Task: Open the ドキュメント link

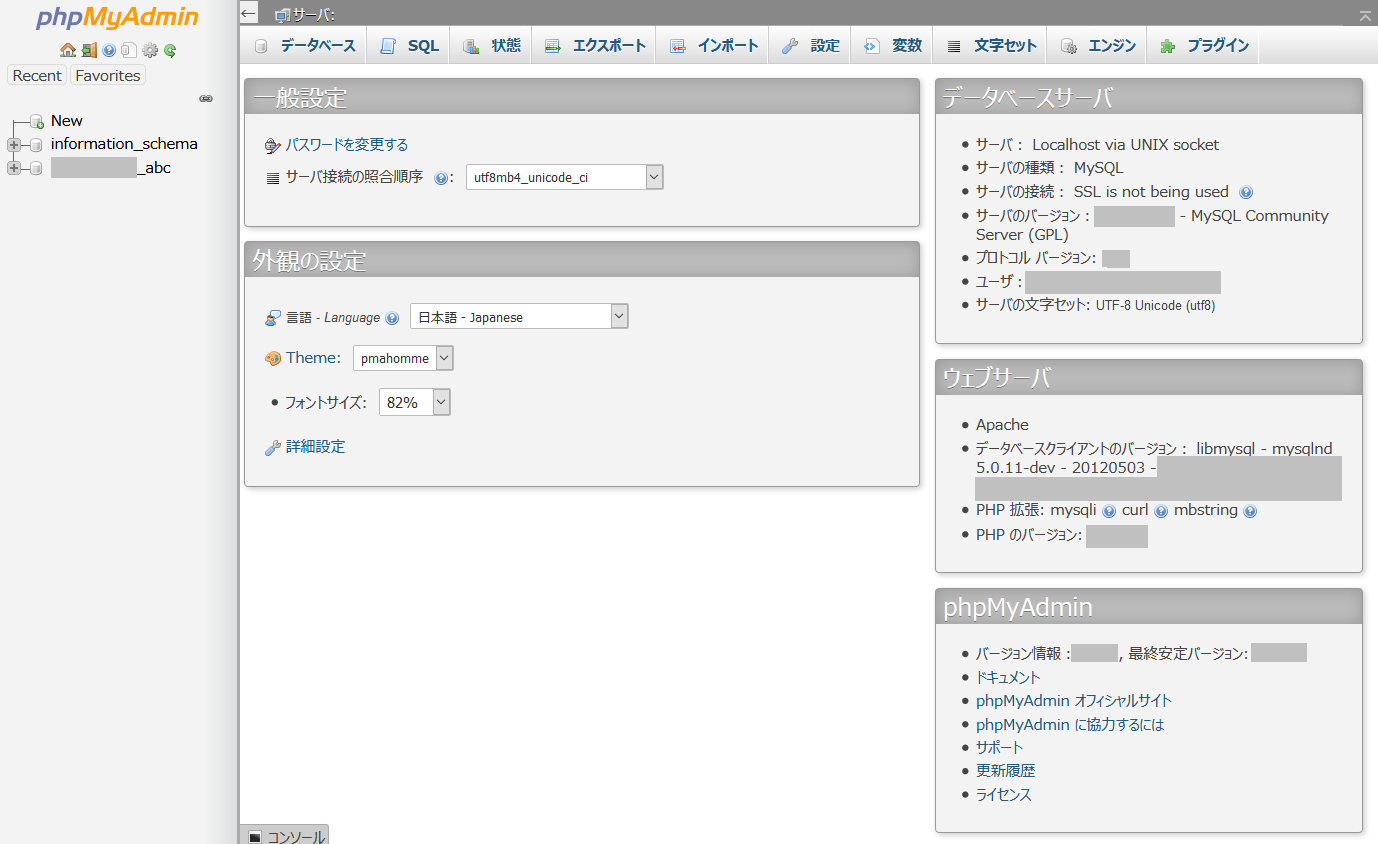Action: (x=1008, y=677)
